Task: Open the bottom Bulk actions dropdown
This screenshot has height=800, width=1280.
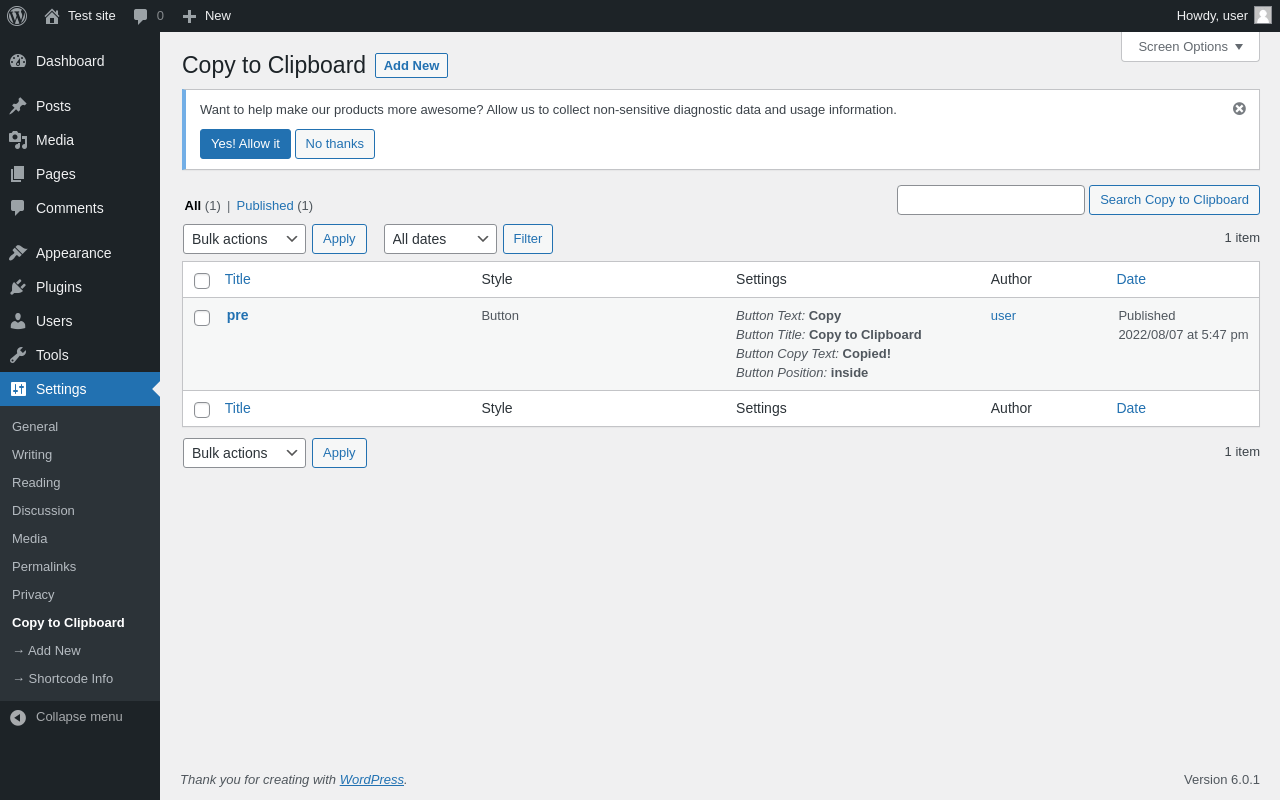Action: [244, 453]
